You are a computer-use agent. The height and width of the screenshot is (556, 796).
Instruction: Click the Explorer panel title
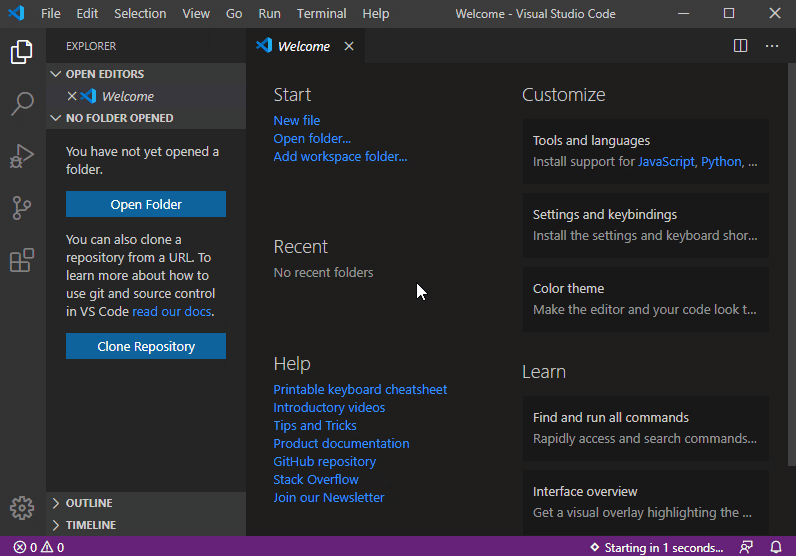click(91, 46)
